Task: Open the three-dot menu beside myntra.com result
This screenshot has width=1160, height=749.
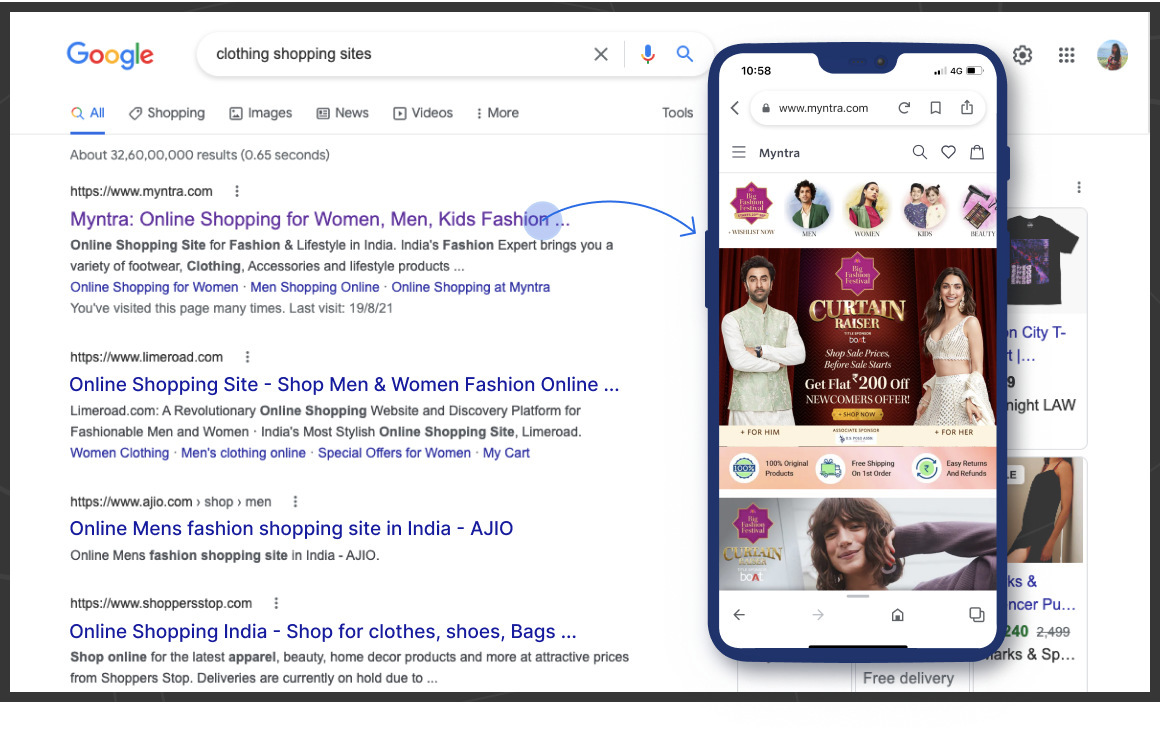Action: [x=237, y=191]
